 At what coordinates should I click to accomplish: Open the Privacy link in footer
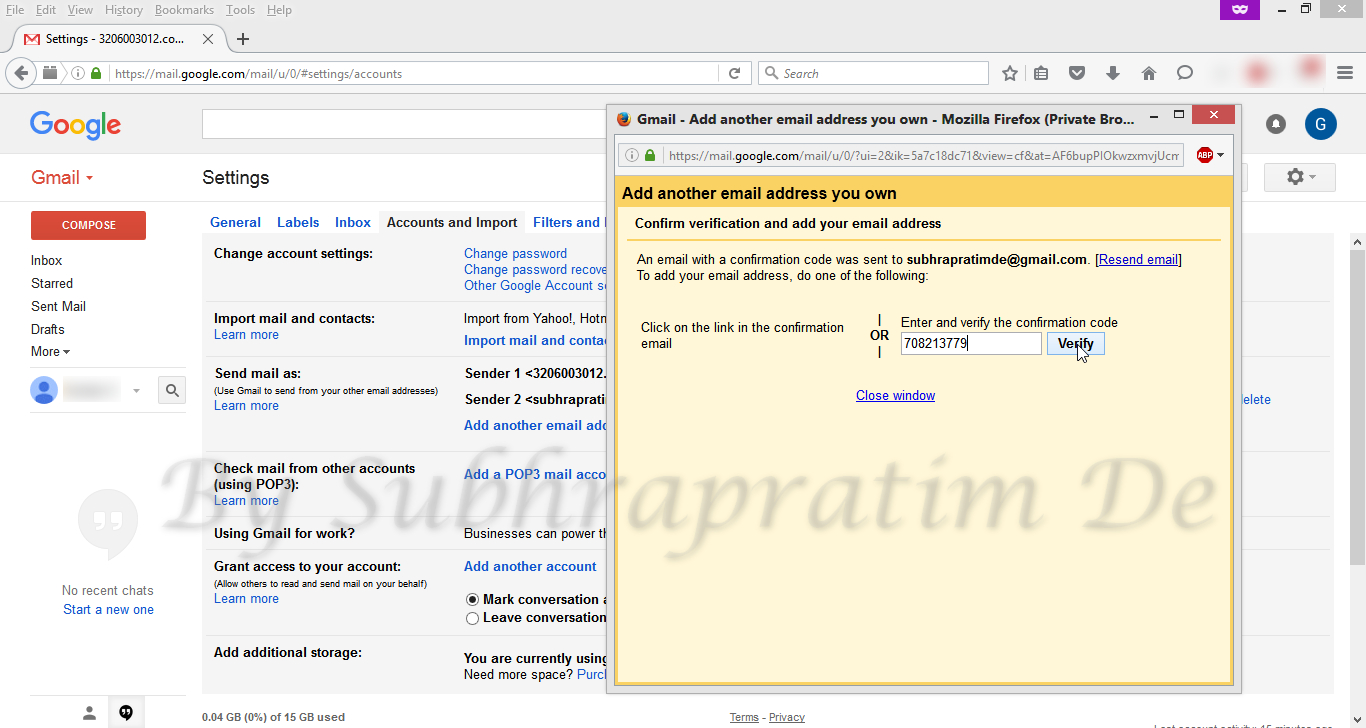tap(787, 717)
